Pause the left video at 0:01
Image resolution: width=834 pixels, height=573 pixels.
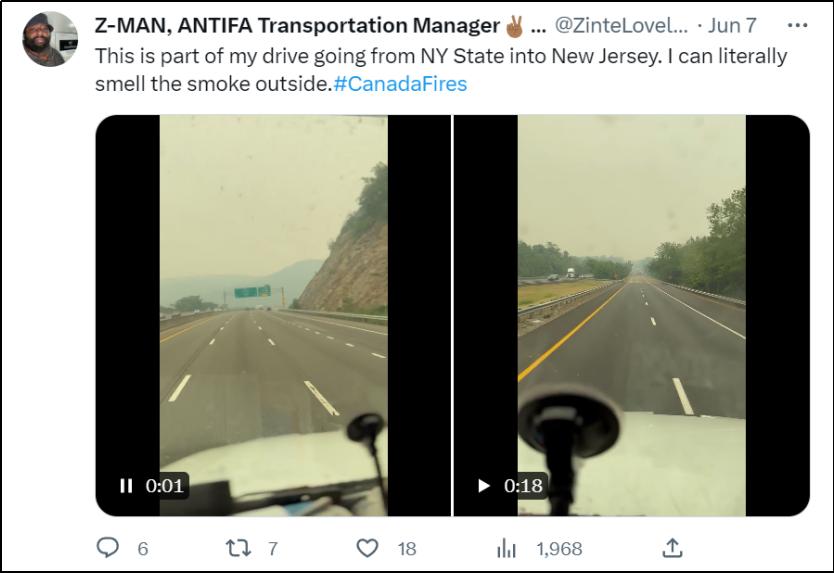(126, 486)
